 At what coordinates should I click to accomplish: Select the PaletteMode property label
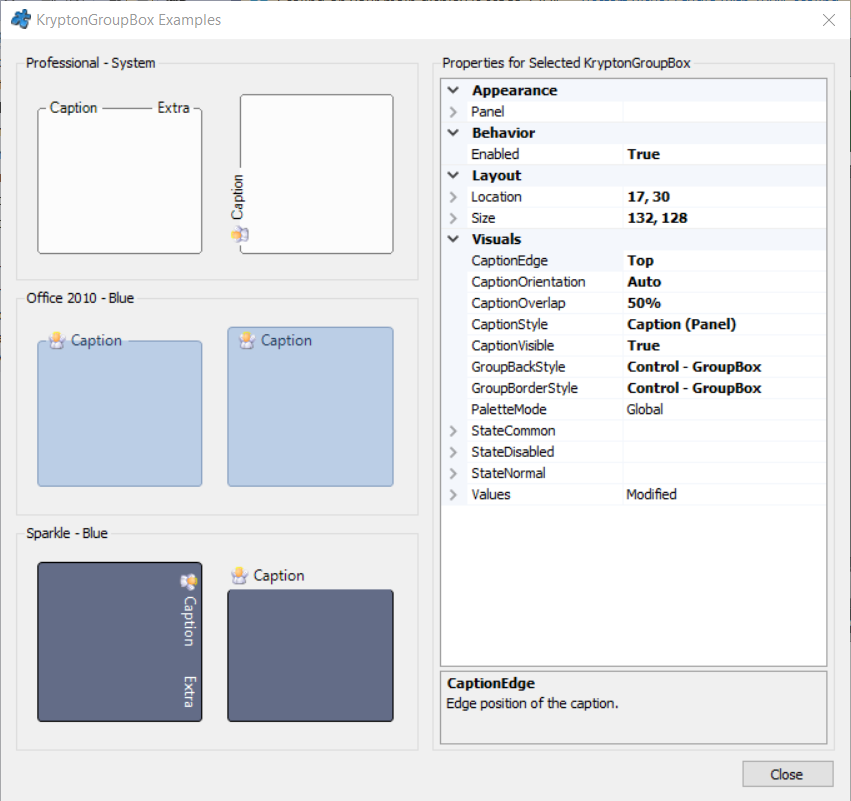[x=509, y=409]
